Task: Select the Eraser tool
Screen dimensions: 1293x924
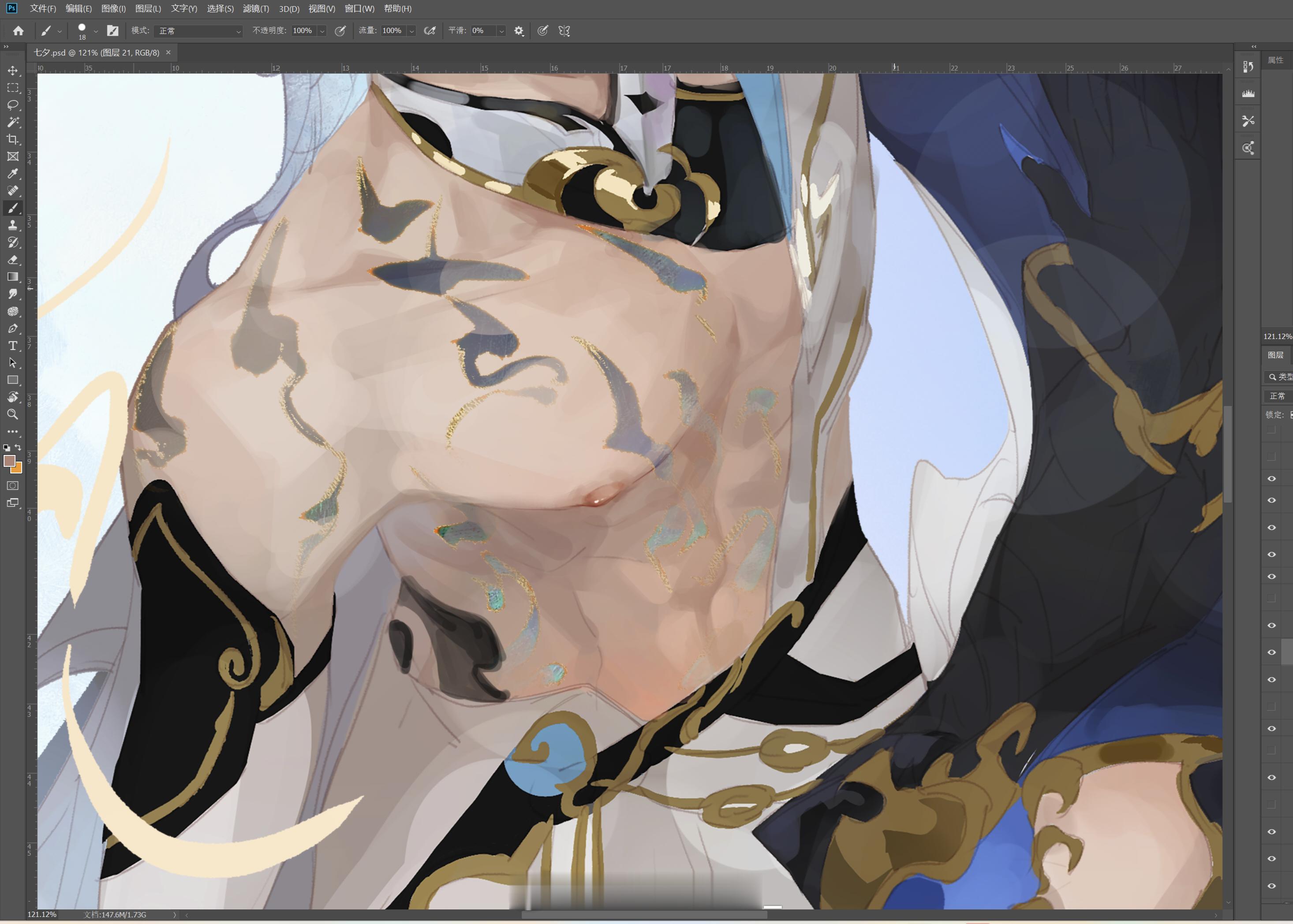Action: point(12,260)
